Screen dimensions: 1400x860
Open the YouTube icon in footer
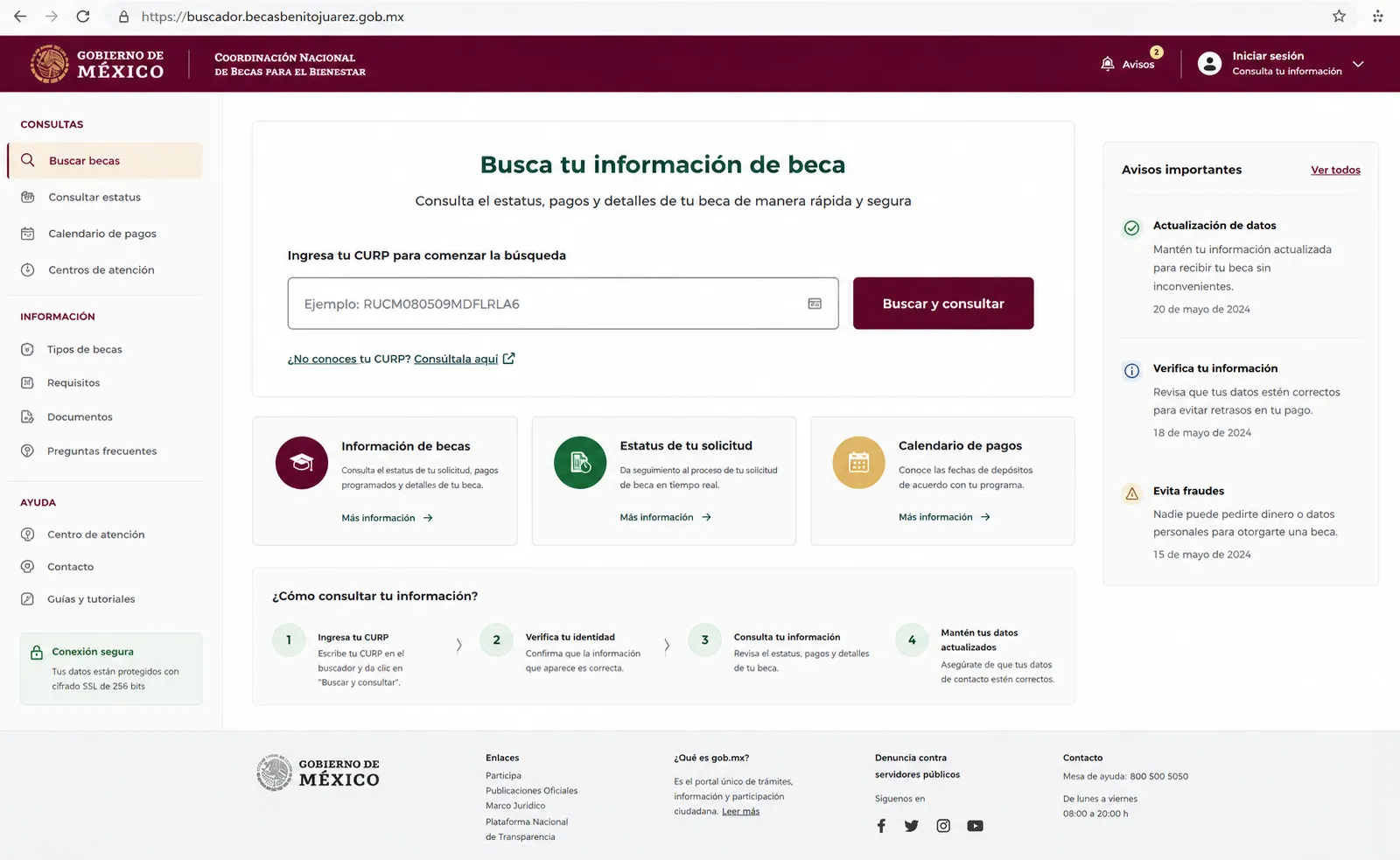click(x=975, y=826)
